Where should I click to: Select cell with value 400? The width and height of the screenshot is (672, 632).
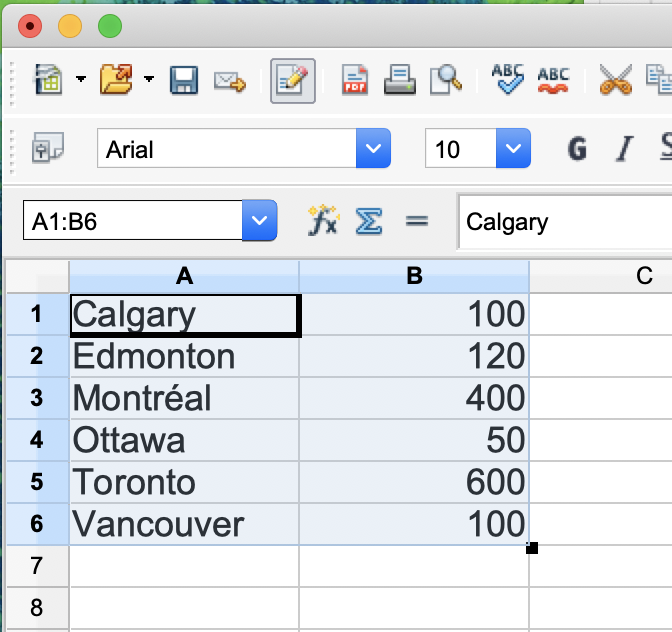tap(414, 398)
